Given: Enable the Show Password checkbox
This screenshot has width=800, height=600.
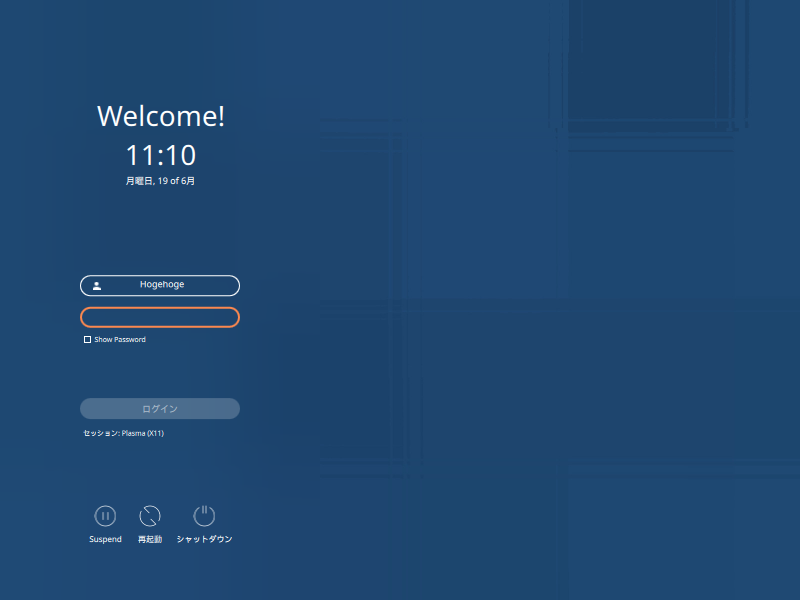Looking at the screenshot, I should (x=87, y=339).
